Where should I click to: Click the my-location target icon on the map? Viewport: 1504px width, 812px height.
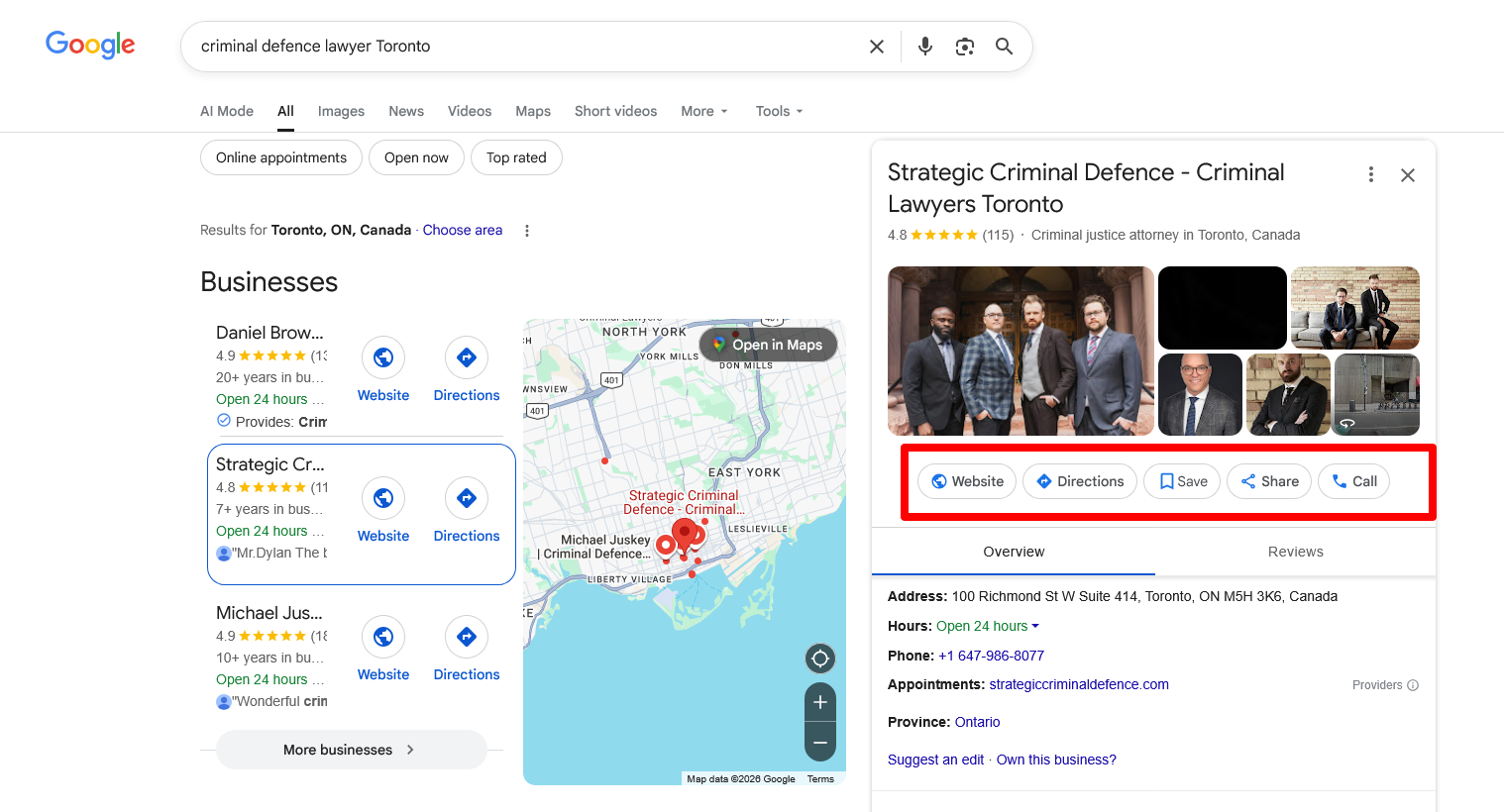(820, 658)
